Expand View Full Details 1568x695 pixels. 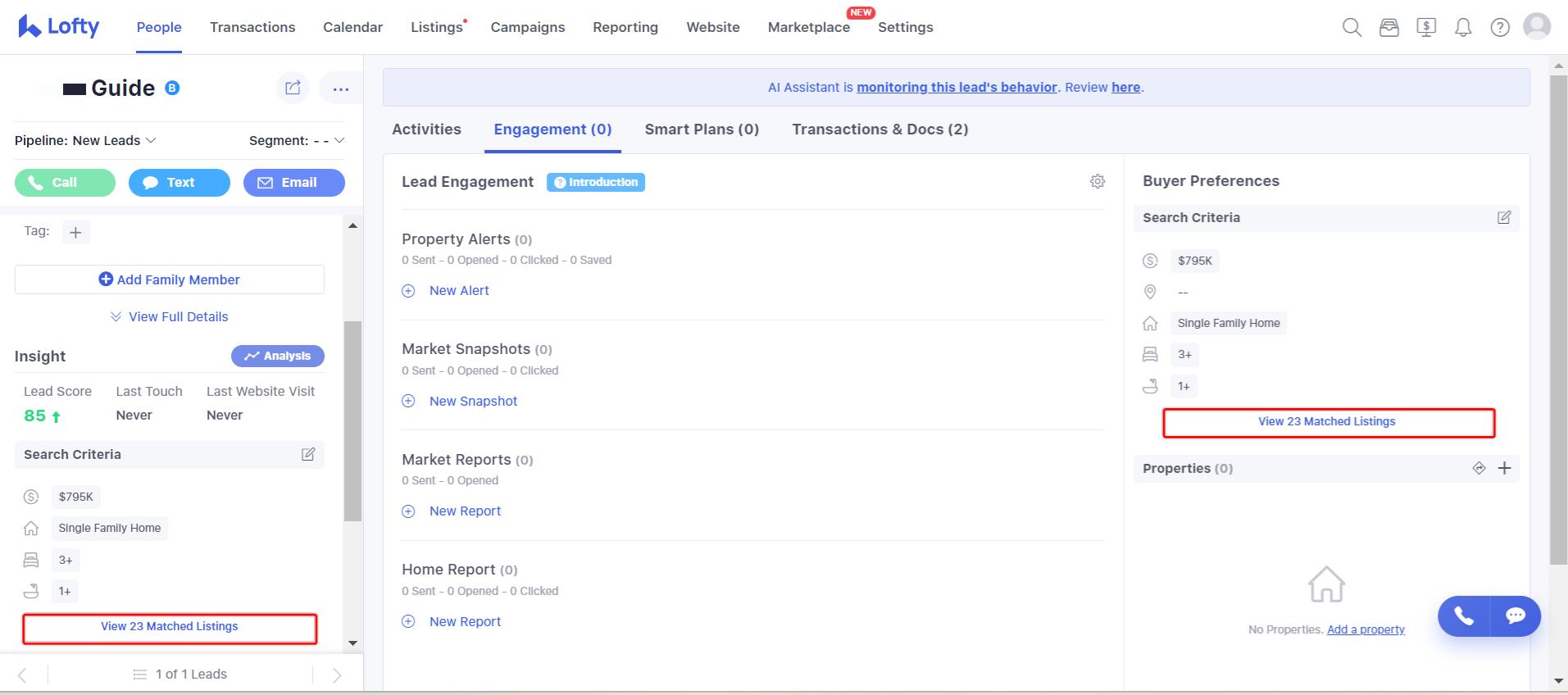[170, 316]
